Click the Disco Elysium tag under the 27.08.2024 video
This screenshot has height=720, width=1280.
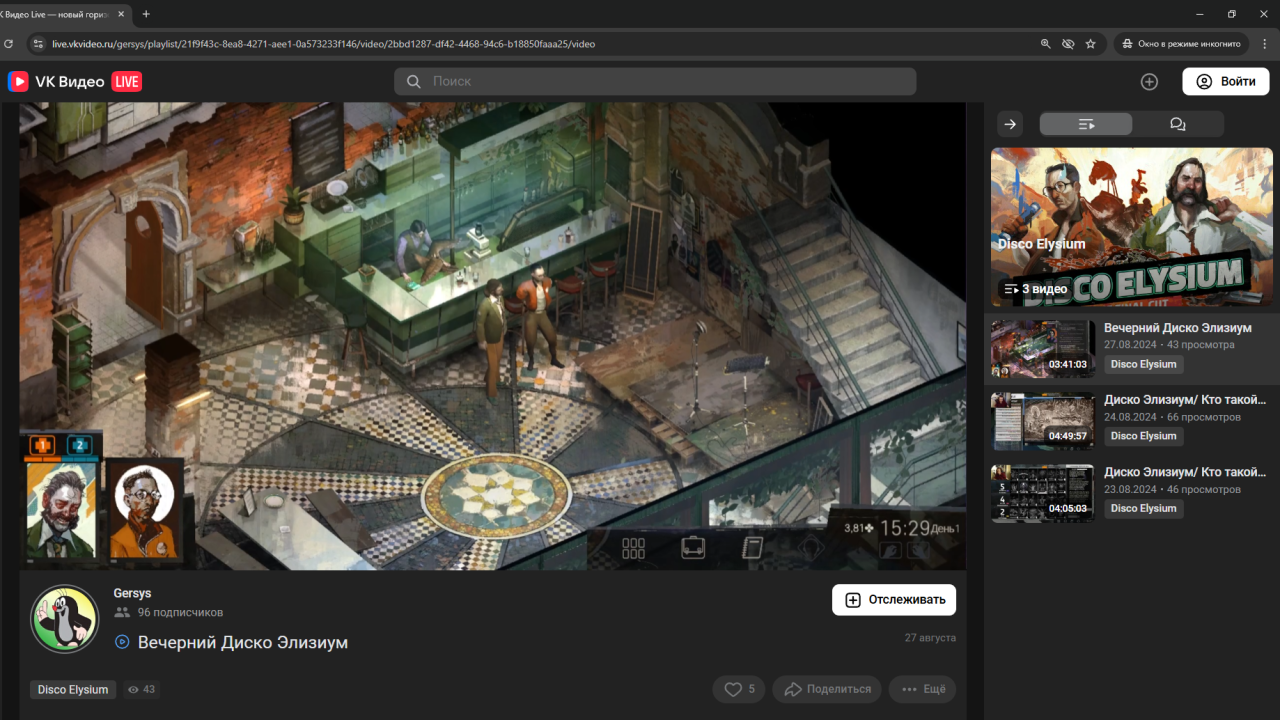[1143, 365]
